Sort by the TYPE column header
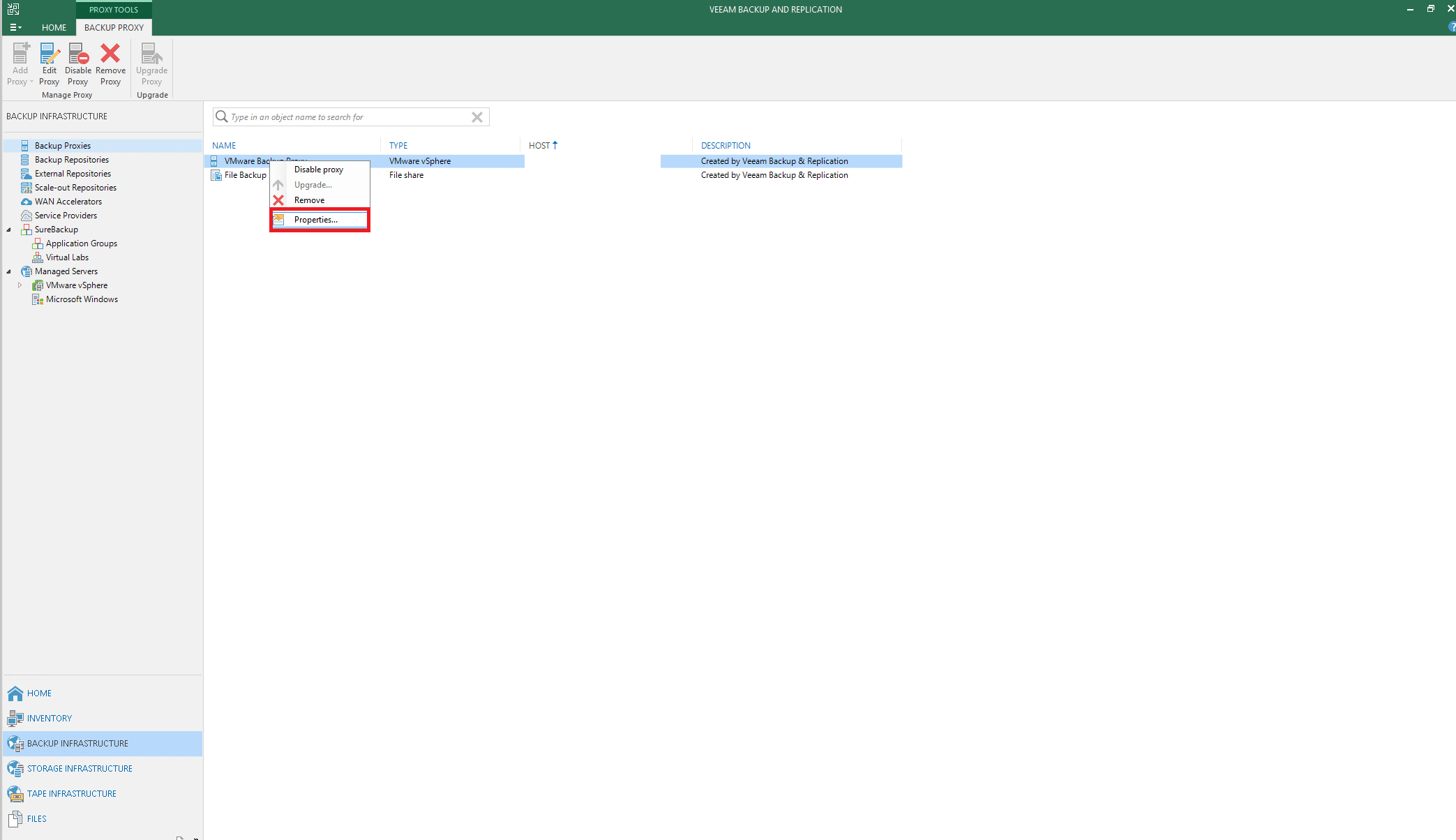Viewport: 1456px width, 840px height. [x=398, y=145]
